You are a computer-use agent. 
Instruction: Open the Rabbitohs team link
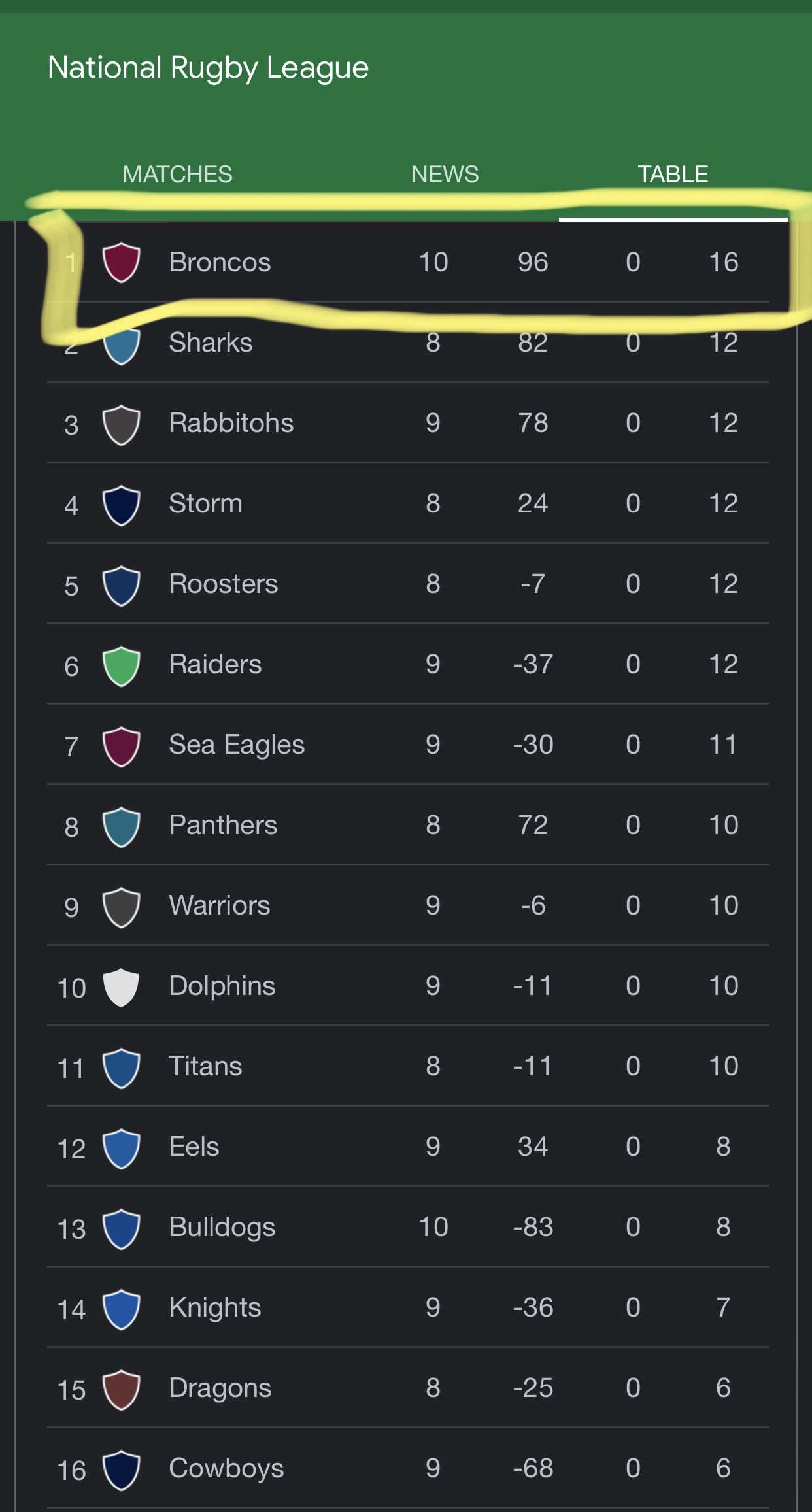[231, 423]
